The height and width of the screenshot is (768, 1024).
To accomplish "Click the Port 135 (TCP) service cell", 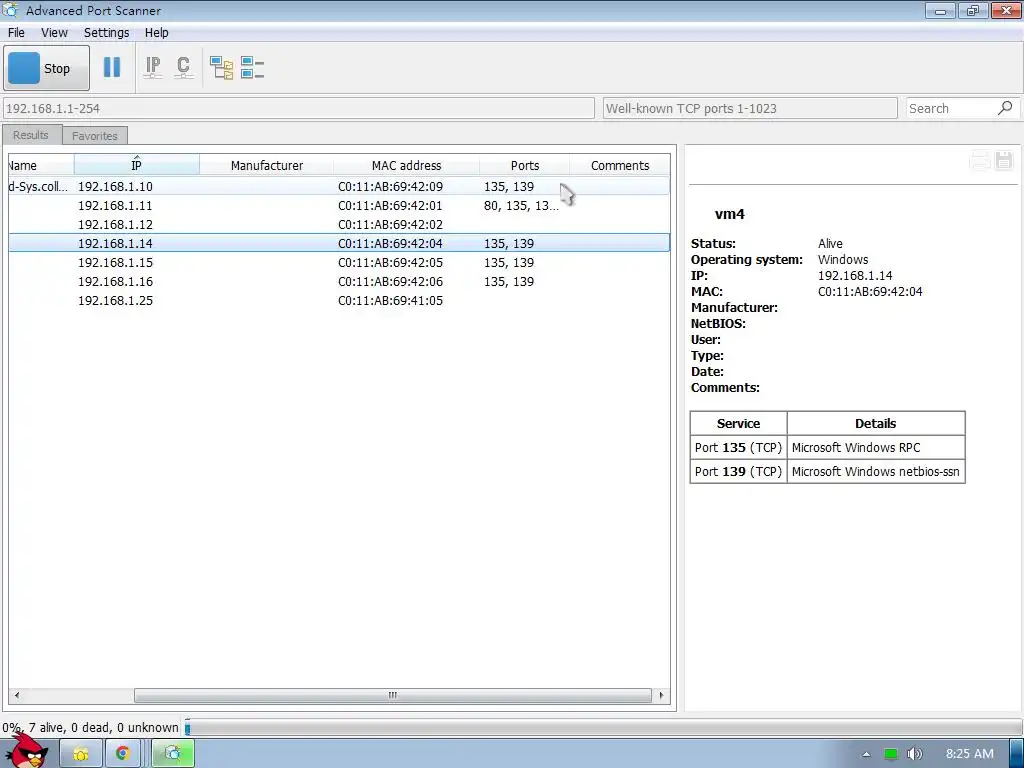I will coord(738,447).
